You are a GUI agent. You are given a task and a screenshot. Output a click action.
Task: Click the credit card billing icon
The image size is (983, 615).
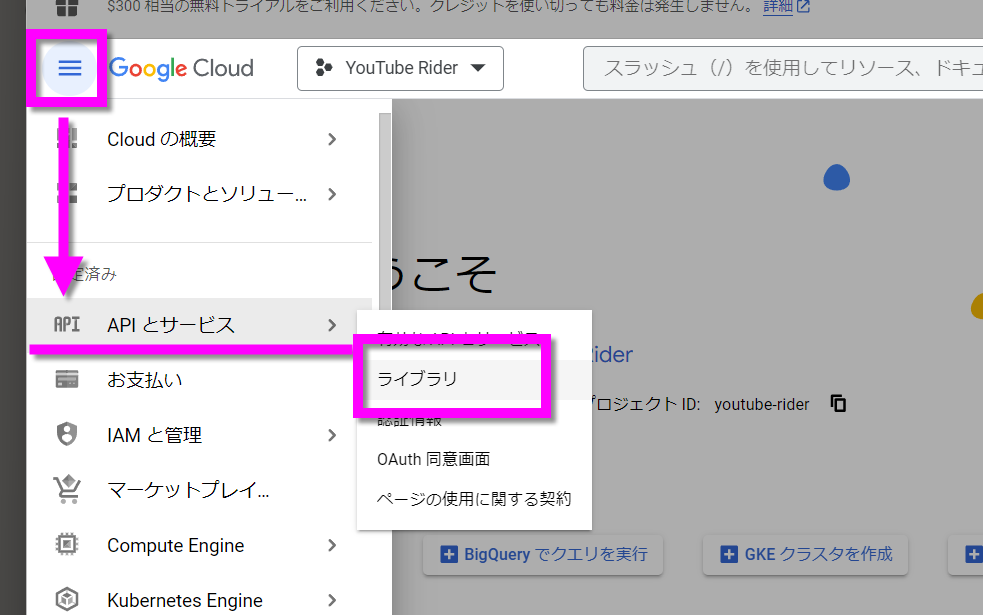click(x=66, y=379)
